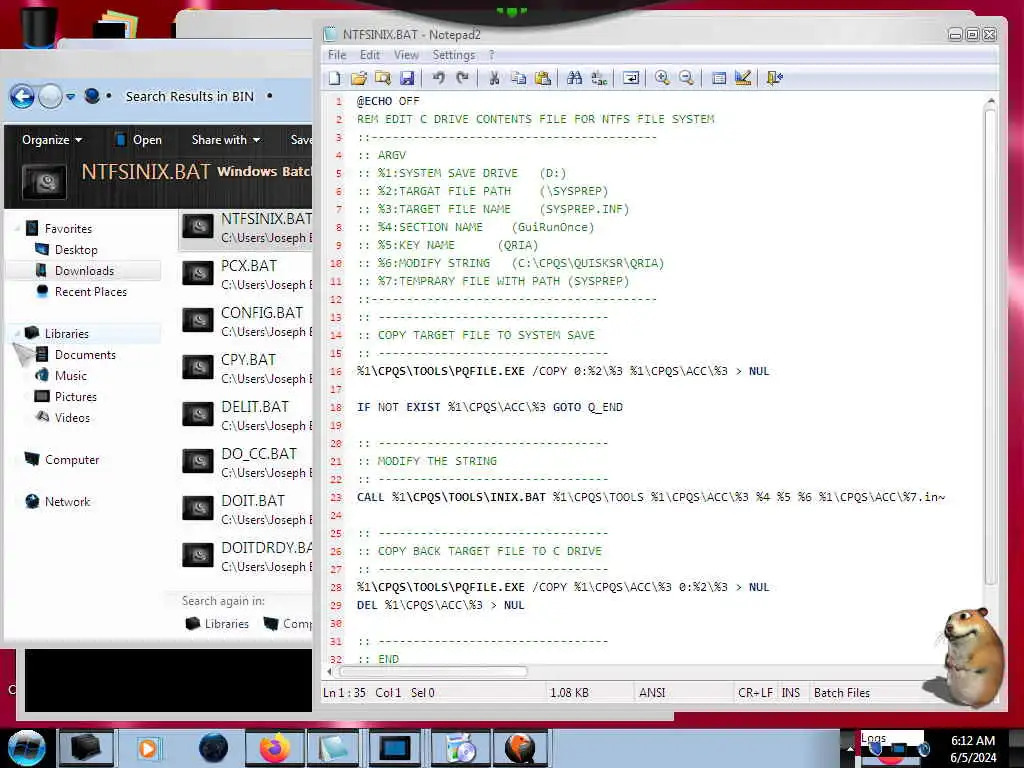The height and width of the screenshot is (768, 1024).
Task: Click the Copy toolbar icon
Action: (519, 78)
